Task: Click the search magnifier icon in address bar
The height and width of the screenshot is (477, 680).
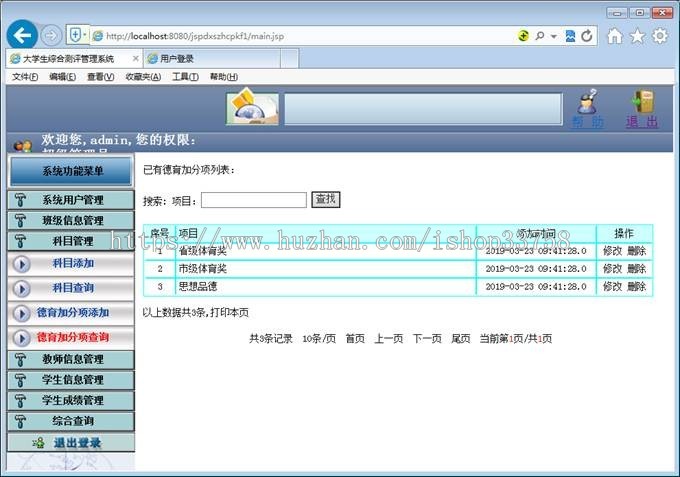Action: click(x=540, y=36)
